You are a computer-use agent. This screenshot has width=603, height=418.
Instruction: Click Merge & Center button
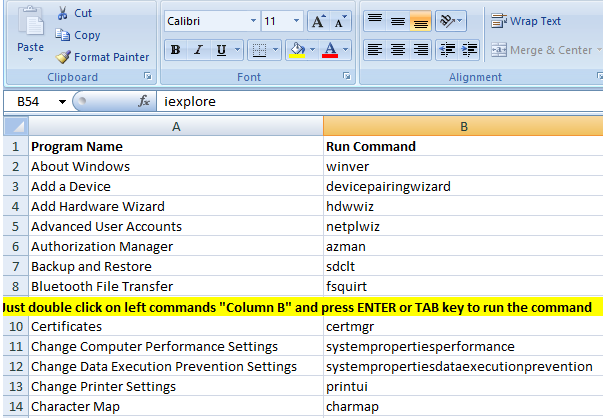tap(541, 50)
